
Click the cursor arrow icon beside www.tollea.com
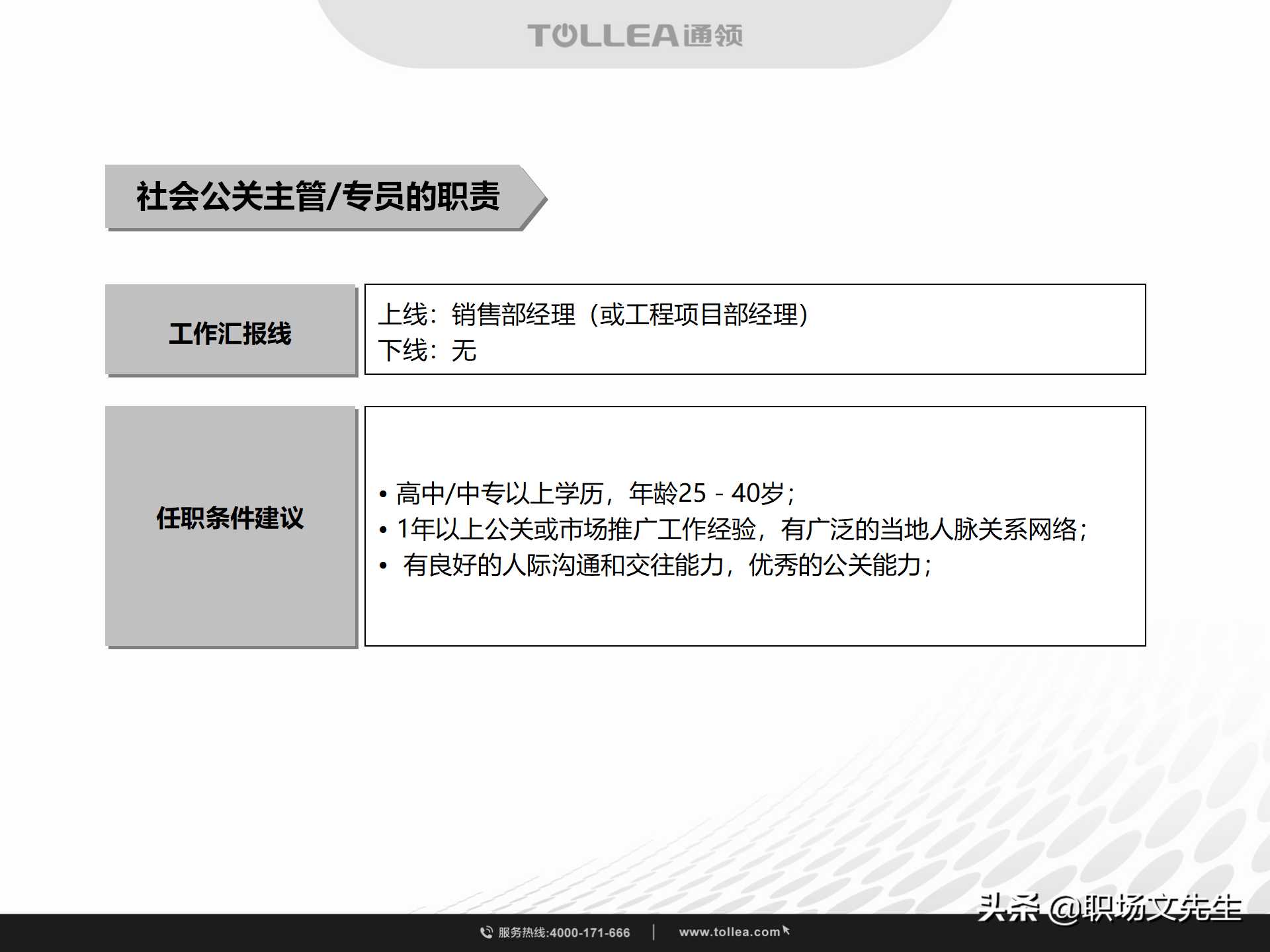(787, 931)
